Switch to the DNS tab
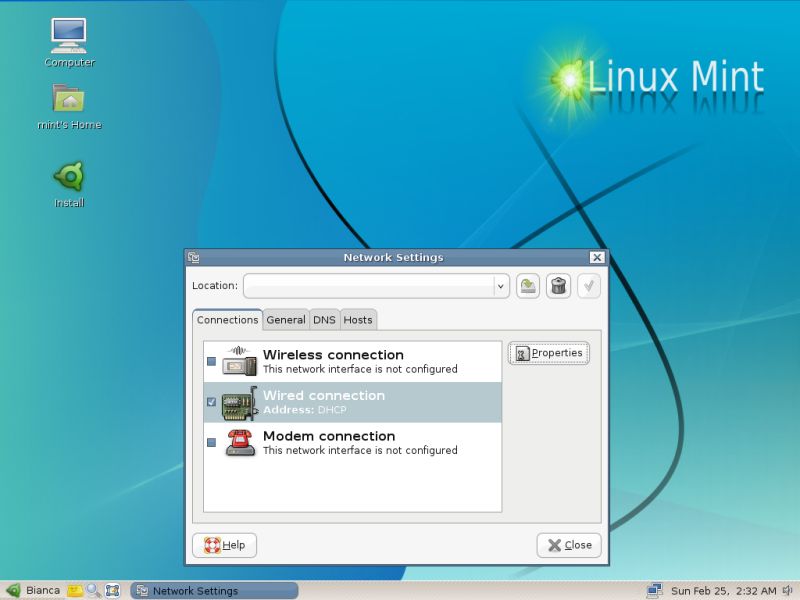 [324, 320]
